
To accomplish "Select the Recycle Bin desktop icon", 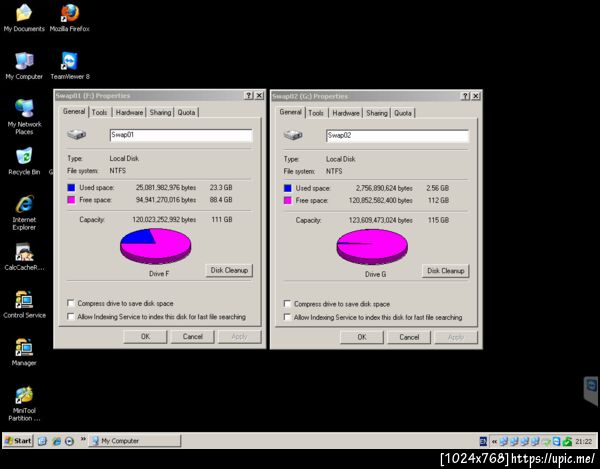I will click(24, 161).
